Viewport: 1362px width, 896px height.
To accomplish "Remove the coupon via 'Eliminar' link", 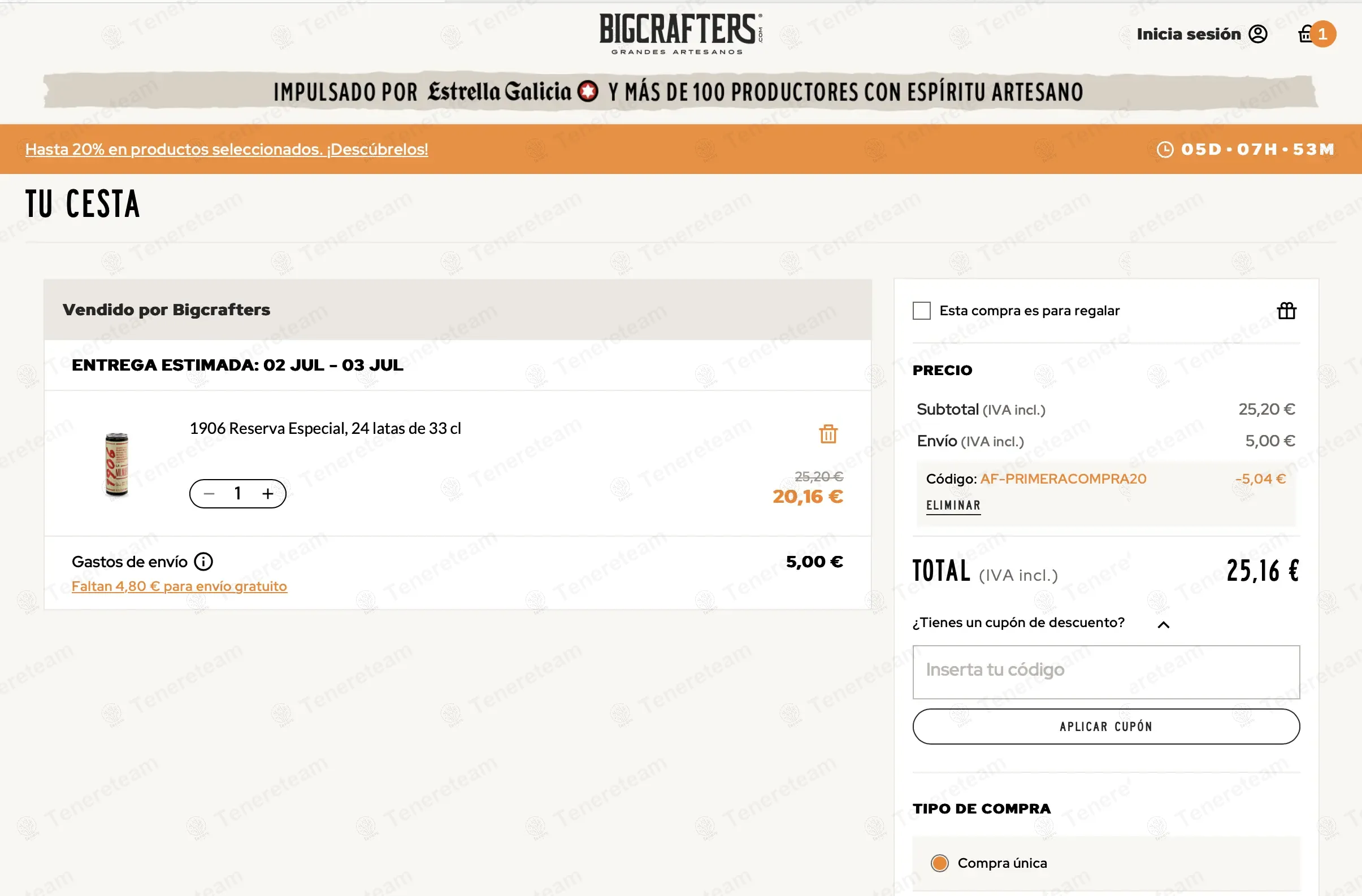I will coord(953,506).
